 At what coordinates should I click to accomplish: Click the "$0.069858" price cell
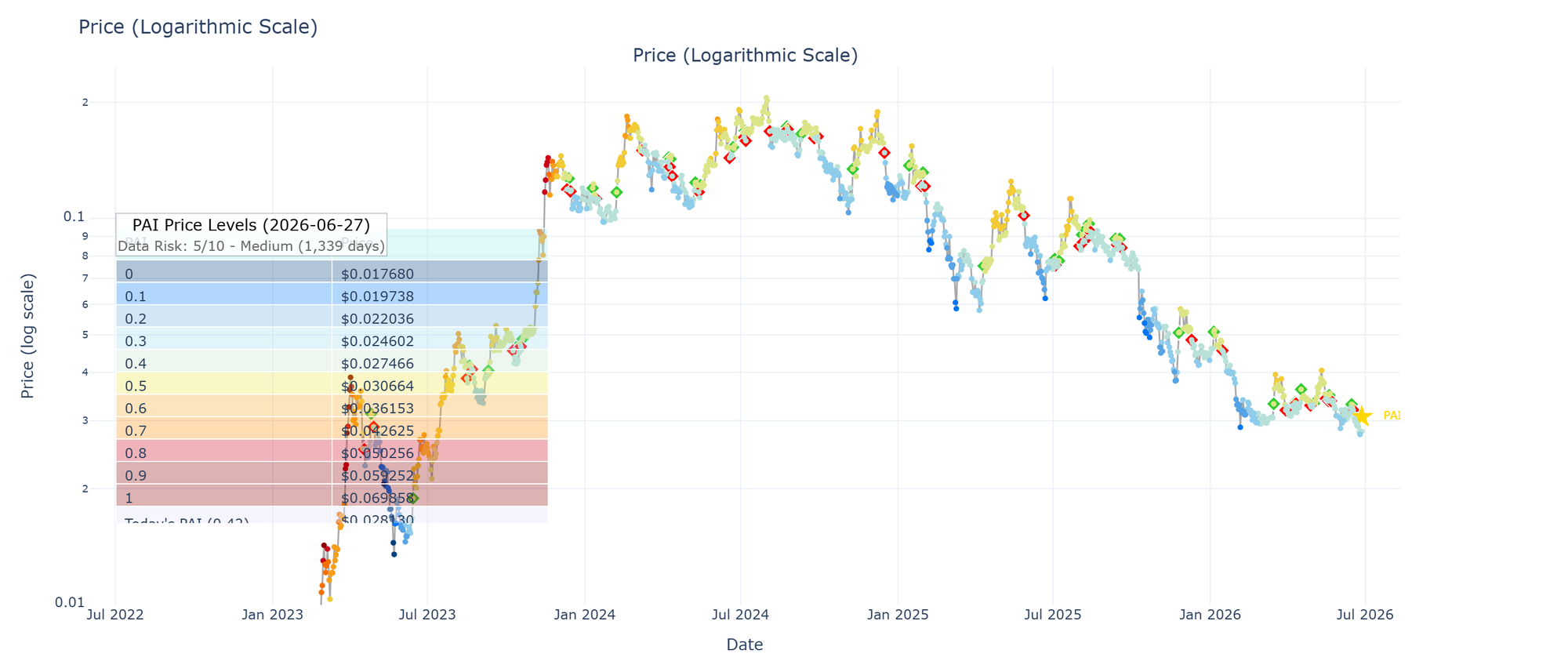click(440, 495)
